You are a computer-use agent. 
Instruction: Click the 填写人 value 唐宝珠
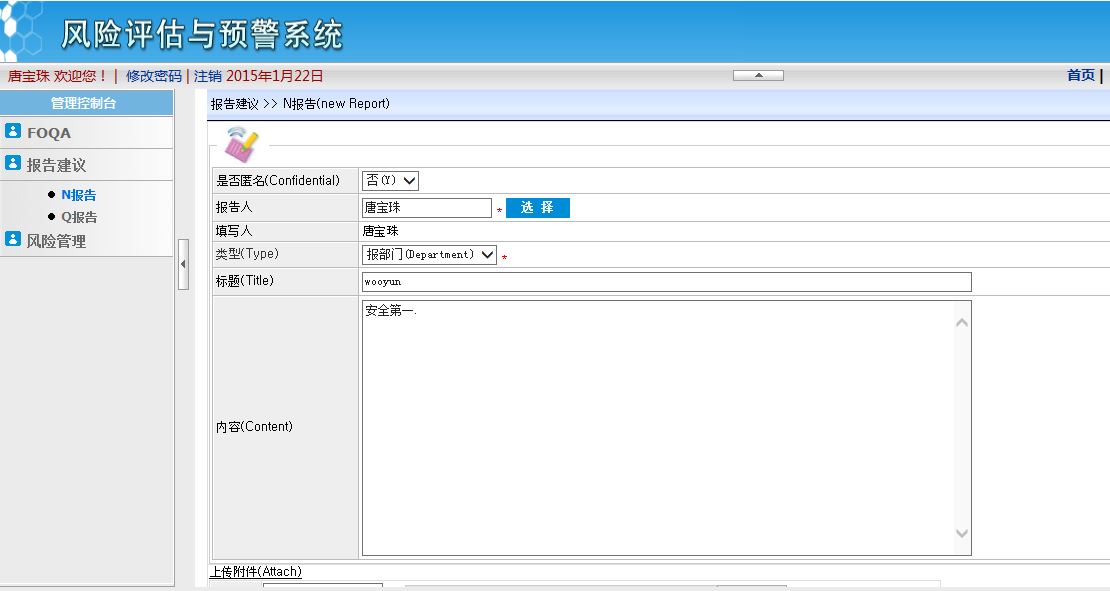coord(381,231)
